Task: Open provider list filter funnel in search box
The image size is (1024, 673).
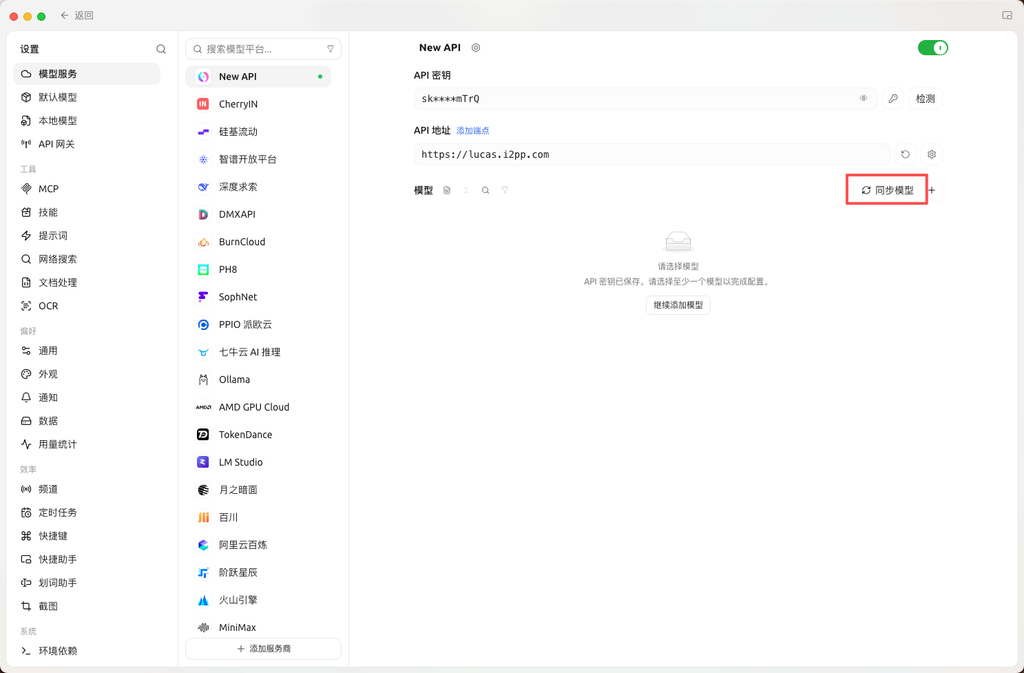Action: [330, 49]
